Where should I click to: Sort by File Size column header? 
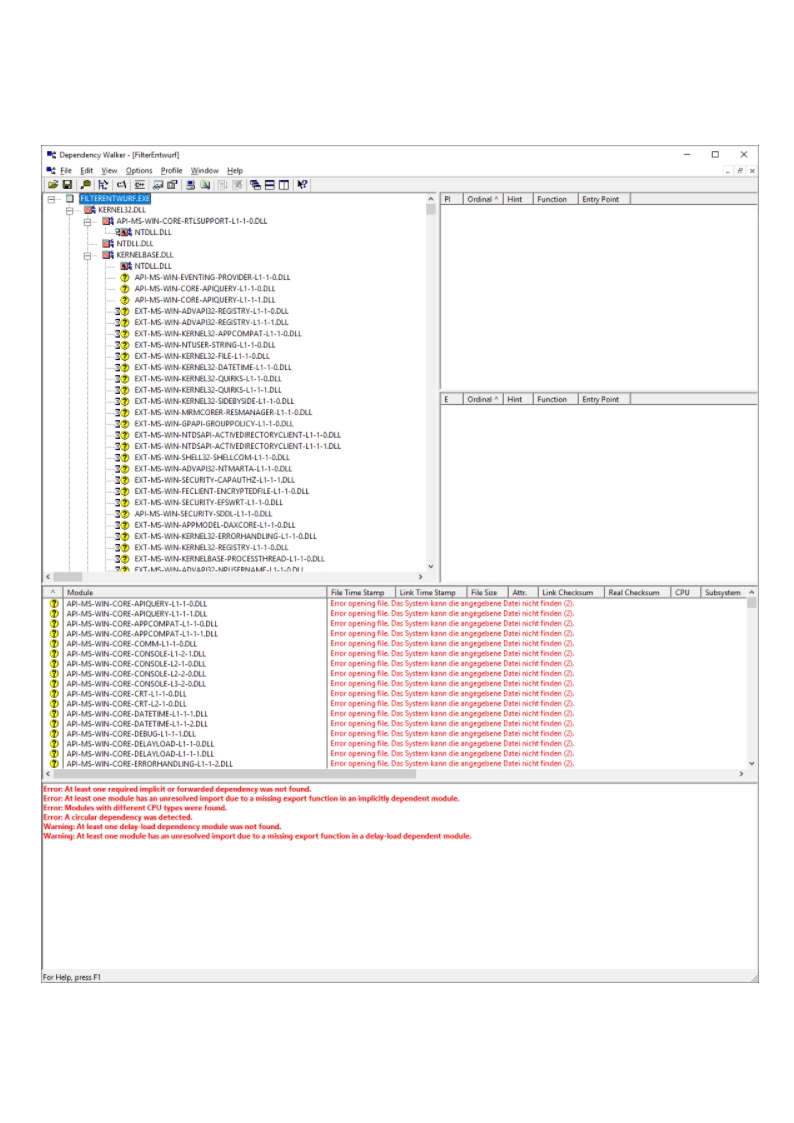487,592
